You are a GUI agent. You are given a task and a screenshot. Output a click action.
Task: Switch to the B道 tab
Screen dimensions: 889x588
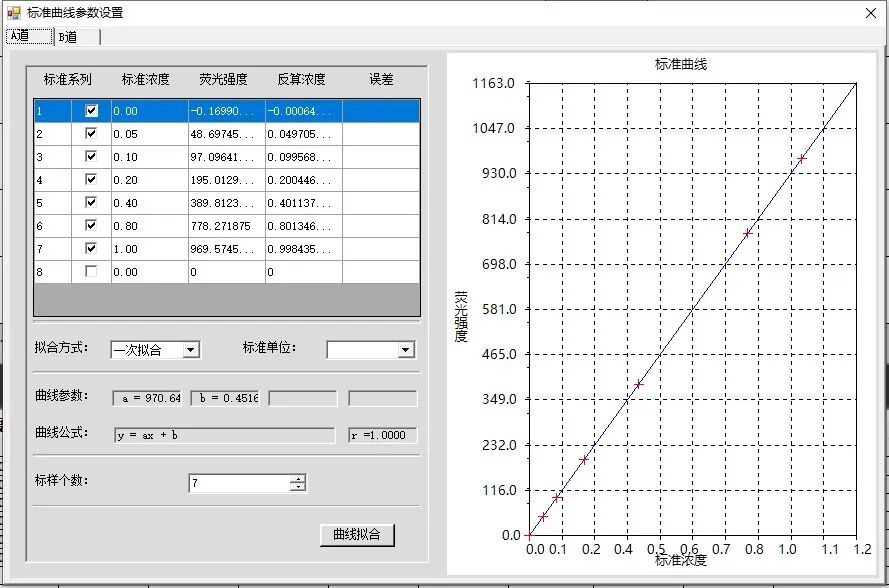tap(78, 37)
